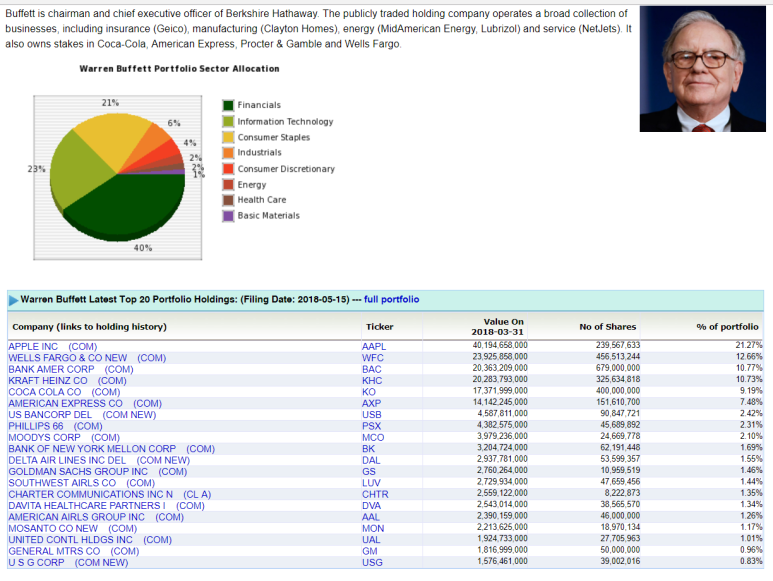Image resolution: width=773 pixels, height=581 pixels.
Task: Open MOSANTO CO NEW company link
Action: (72, 528)
